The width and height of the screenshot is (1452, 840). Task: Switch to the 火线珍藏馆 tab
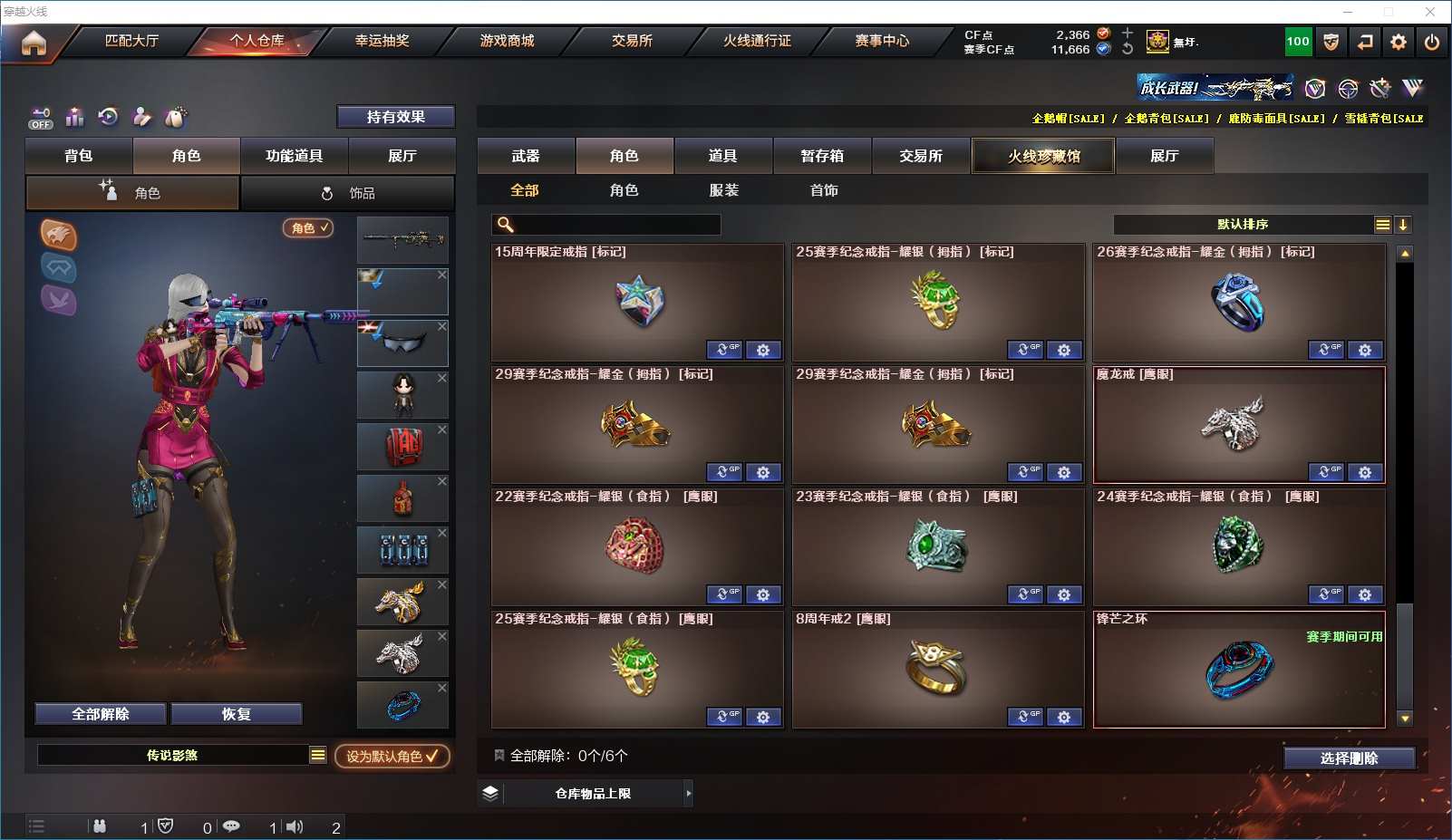1043,156
